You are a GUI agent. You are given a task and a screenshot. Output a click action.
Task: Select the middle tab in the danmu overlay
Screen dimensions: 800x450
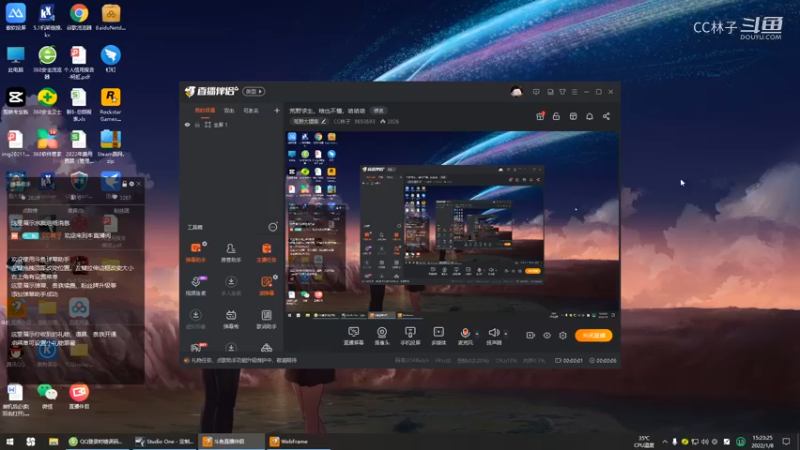(76, 210)
